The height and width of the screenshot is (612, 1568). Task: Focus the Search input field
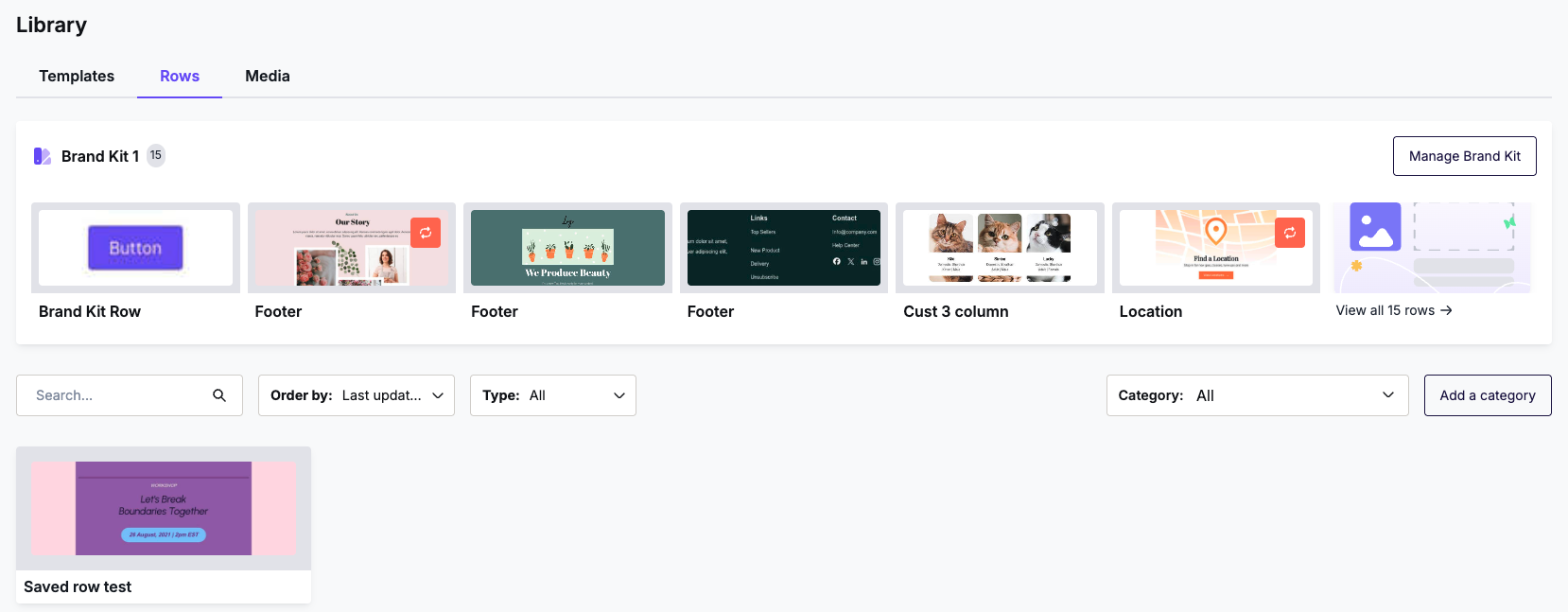coord(130,395)
